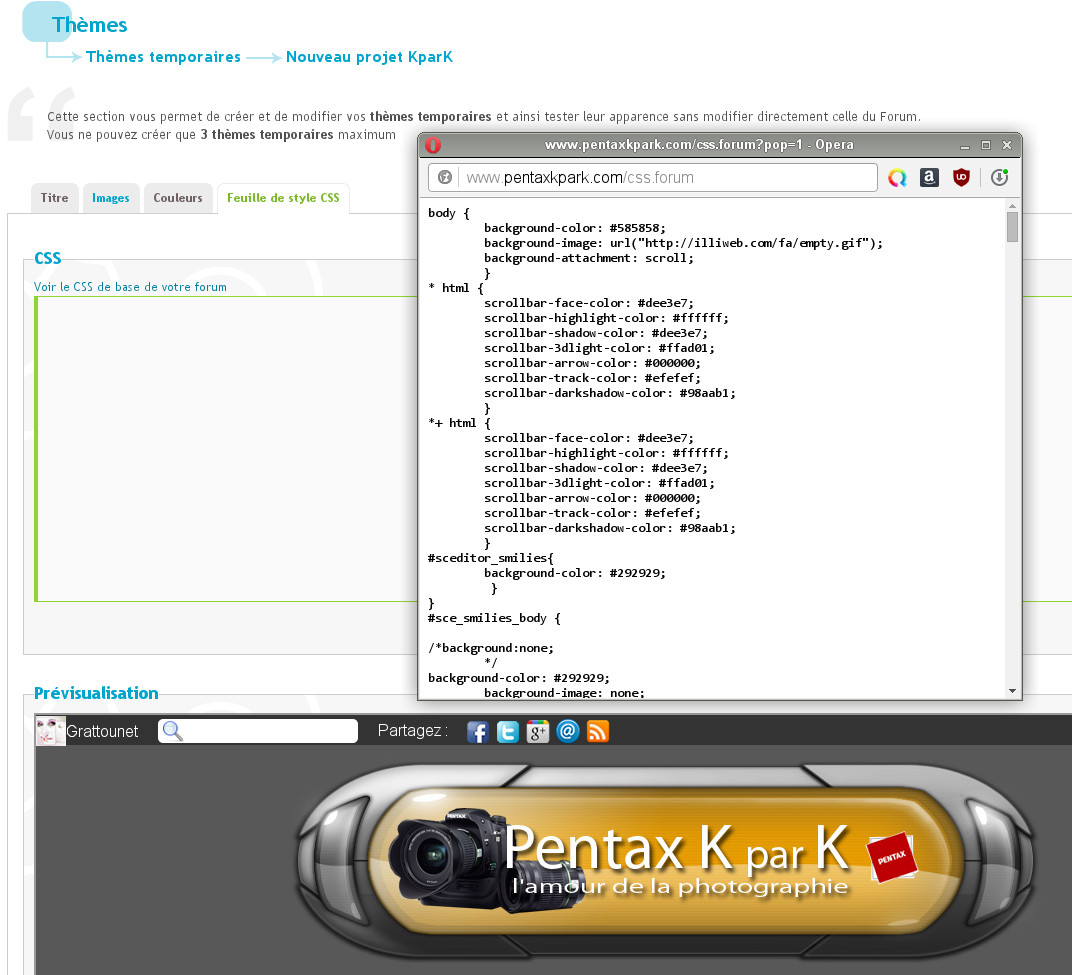Viewport: 1072px width, 975px height.
Task: Click the scroll down arrow in the popup
Action: tap(1013, 691)
